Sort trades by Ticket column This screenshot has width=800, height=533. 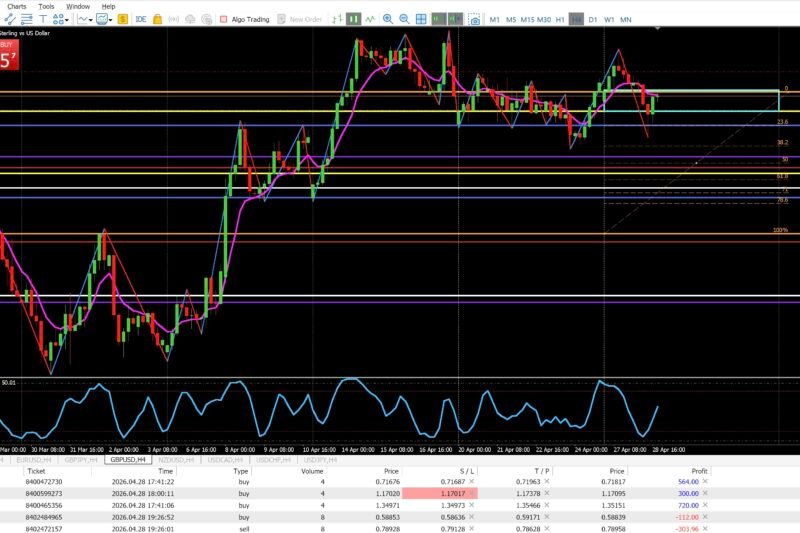(x=36, y=471)
